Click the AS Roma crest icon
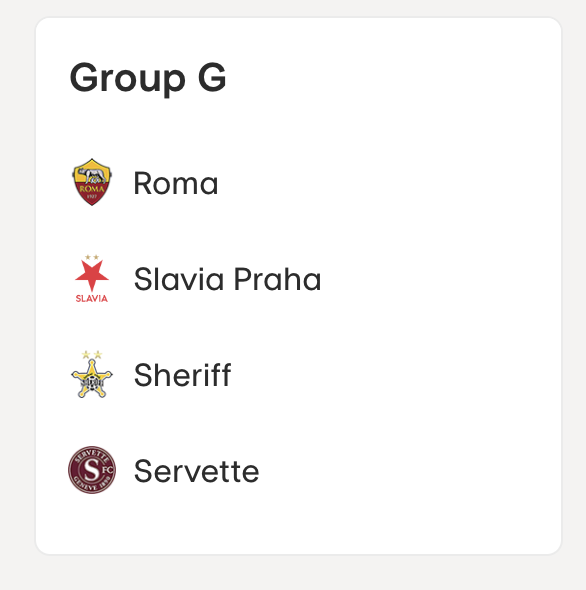 [92, 182]
